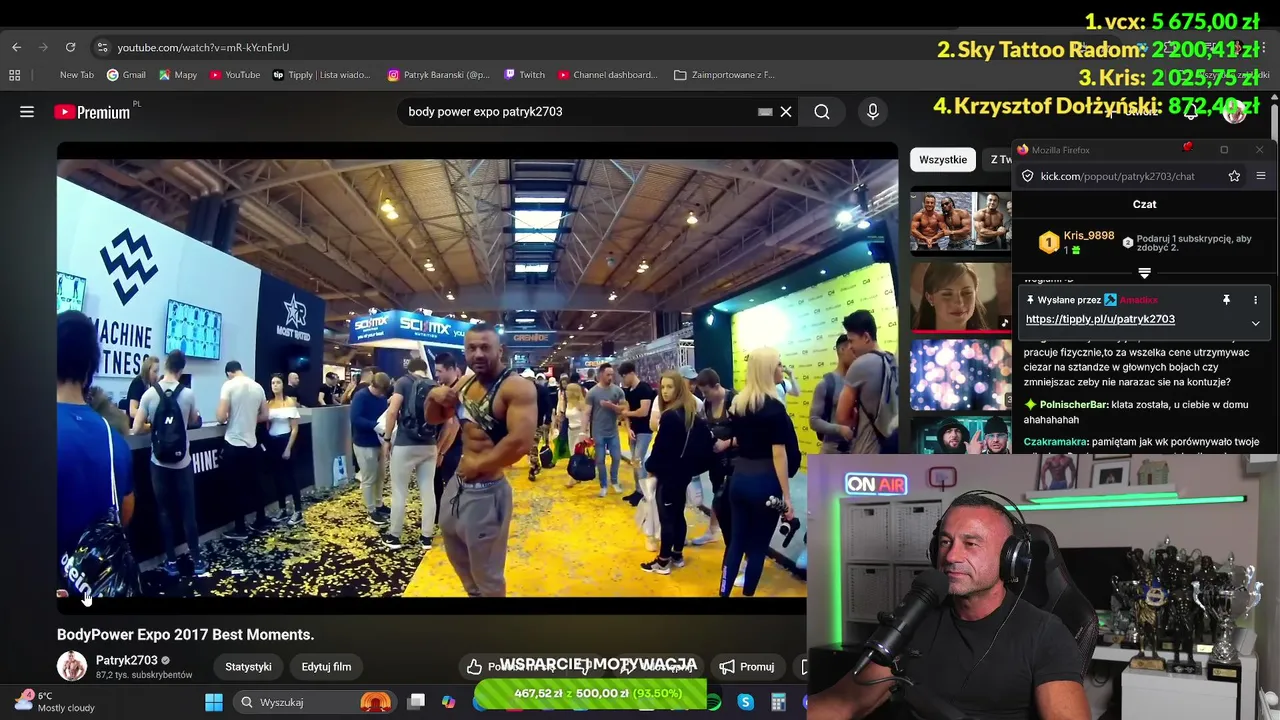Click the PolnischerBar chat username
Screen dimensions: 1280x720
[x=1074, y=405]
